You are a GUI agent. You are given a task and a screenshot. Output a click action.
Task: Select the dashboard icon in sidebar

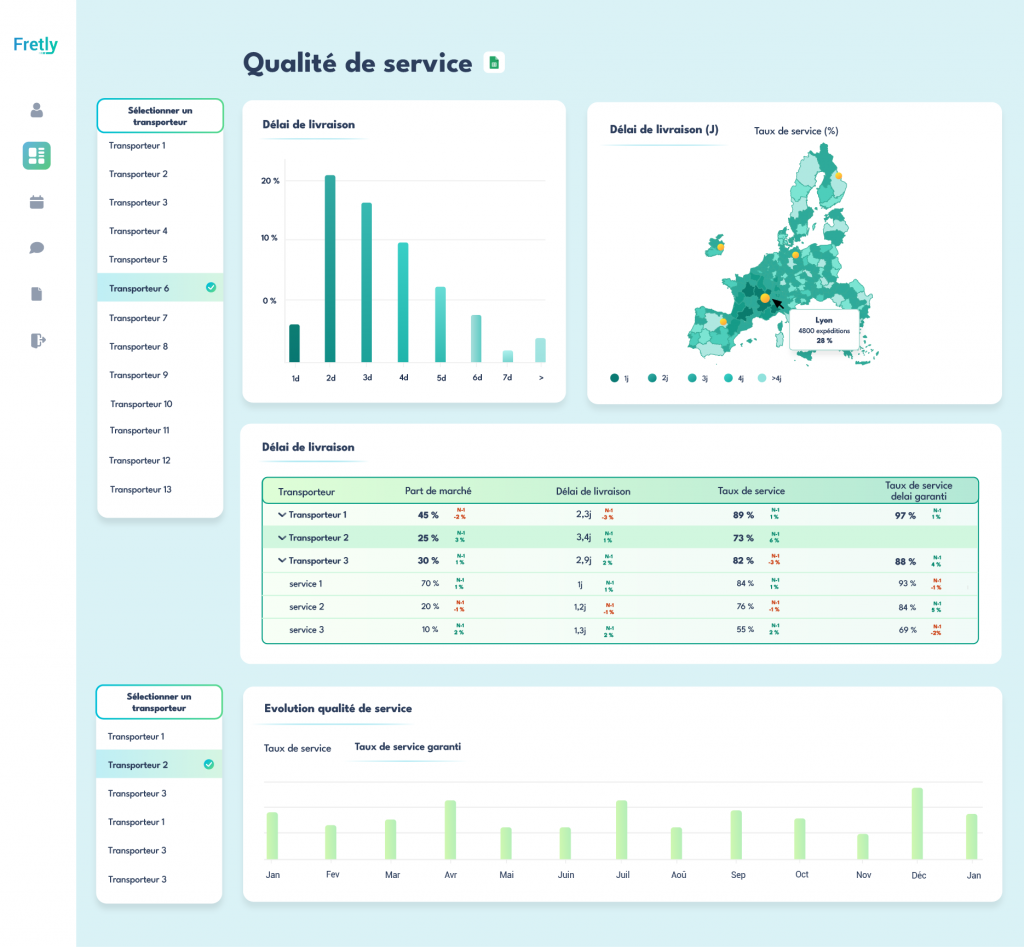[37, 155]
